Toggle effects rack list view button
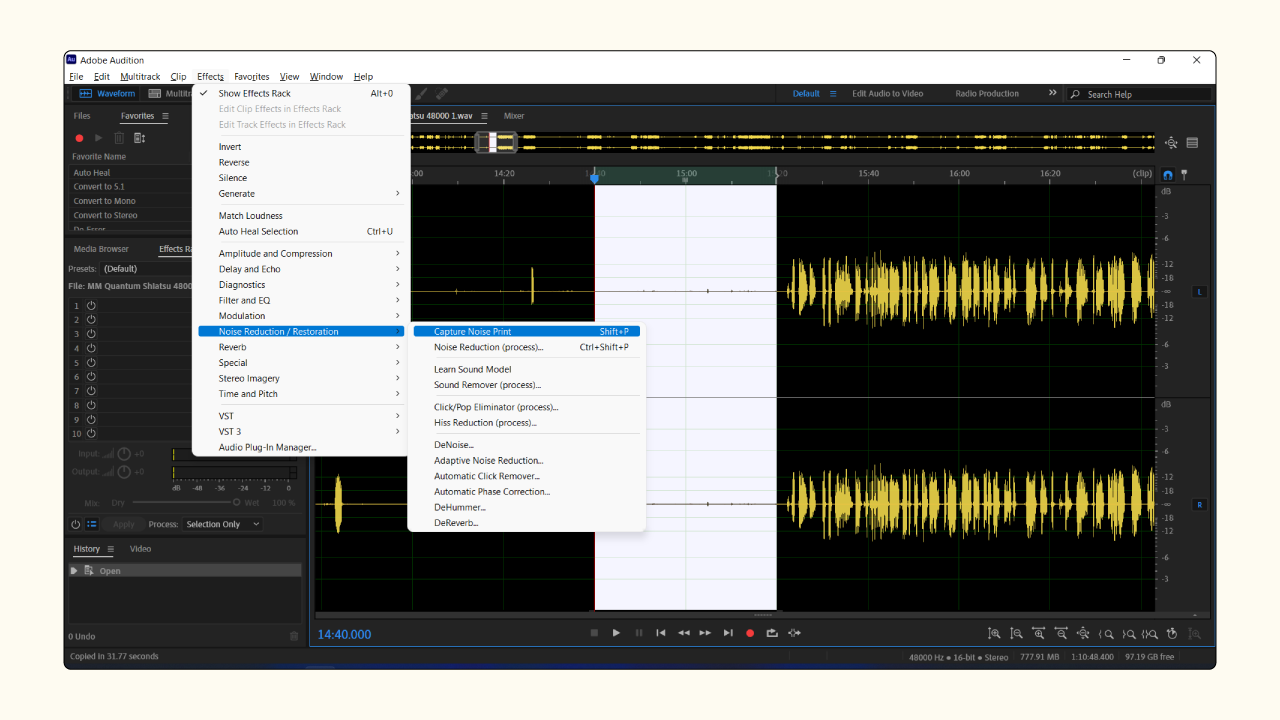Viewport: 1280px width, 720px height. click(x=91, y=524)
